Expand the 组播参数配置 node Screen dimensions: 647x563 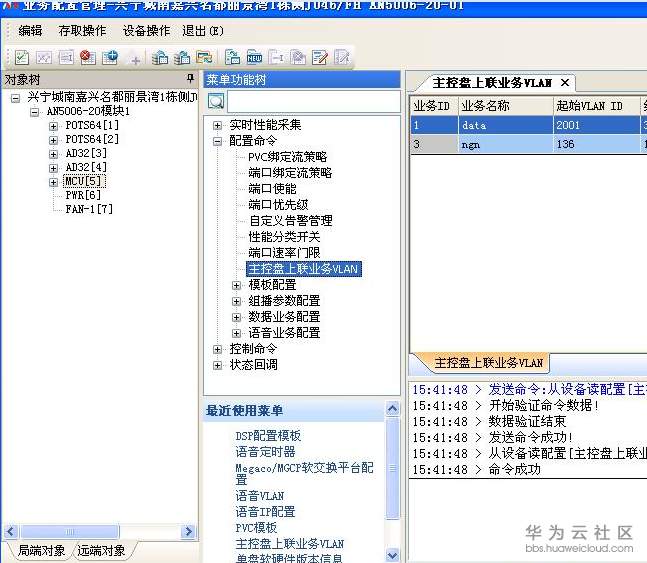click(236, 301)
